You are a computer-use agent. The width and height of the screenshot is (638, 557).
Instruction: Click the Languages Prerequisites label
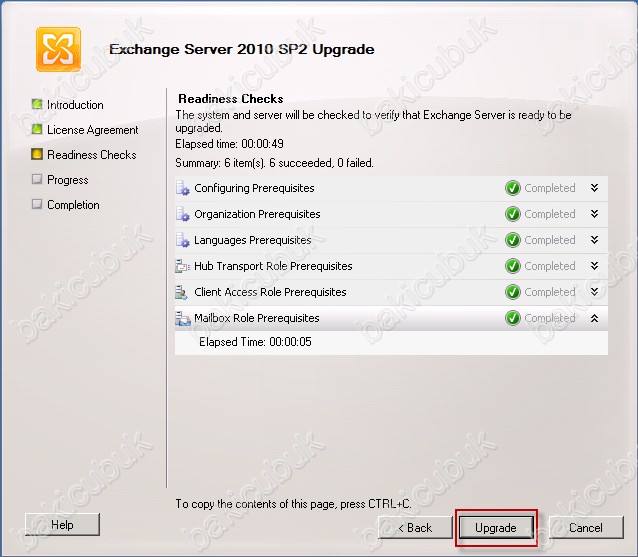pyautogui.click(x=253, y=240)
